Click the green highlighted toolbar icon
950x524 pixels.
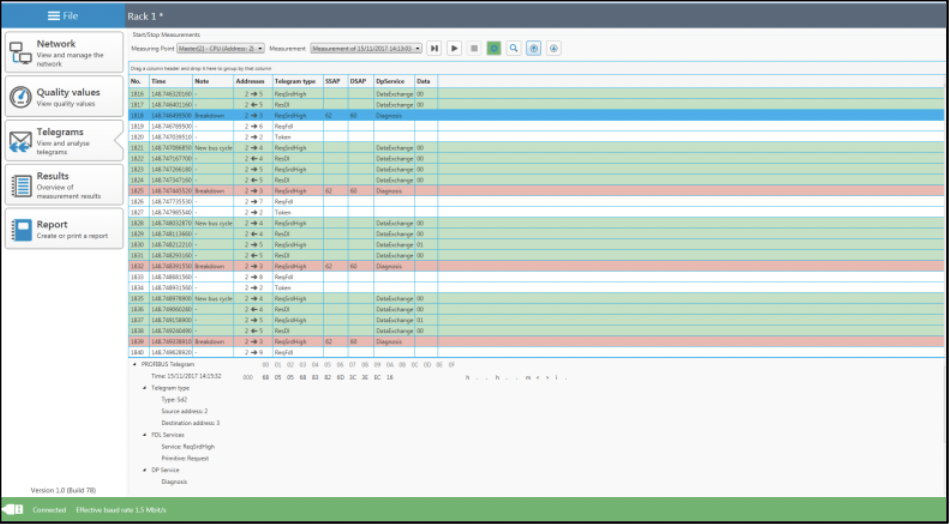494,48
